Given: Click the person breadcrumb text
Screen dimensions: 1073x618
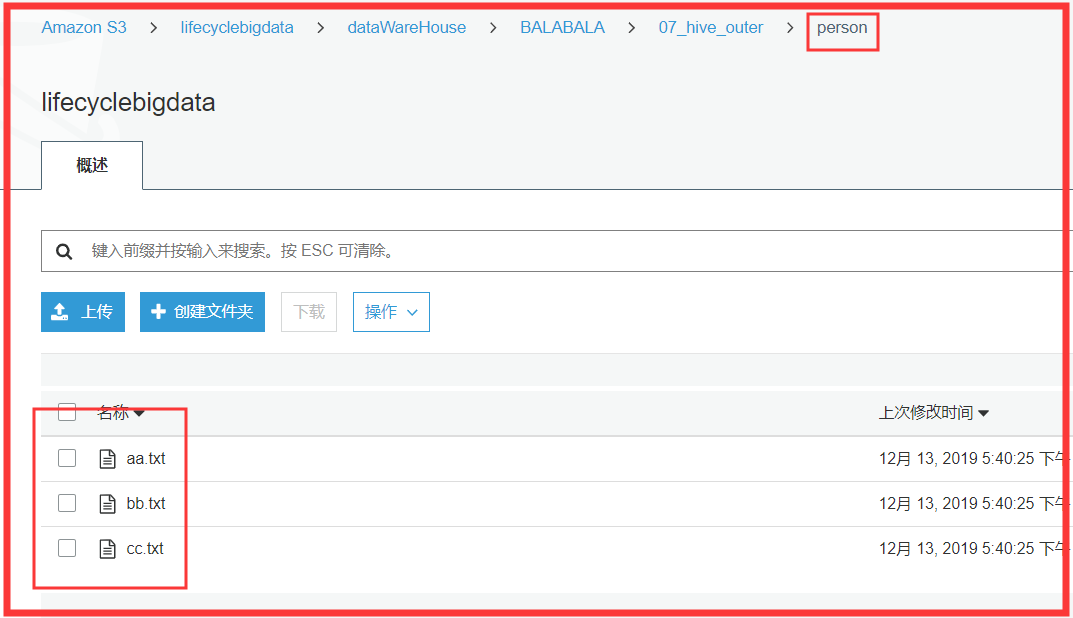Looking at the screenshot, I should point(842,28).
